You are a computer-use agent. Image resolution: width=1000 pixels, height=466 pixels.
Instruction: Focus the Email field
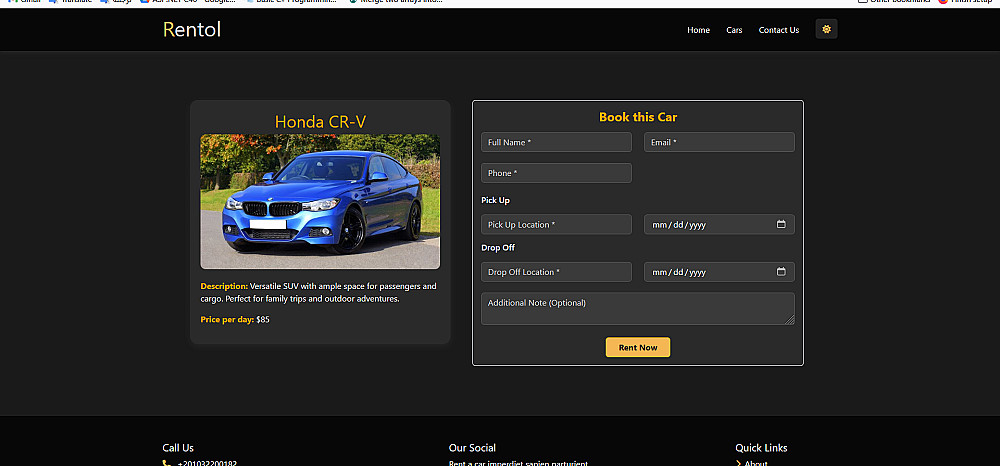point(719,142)
